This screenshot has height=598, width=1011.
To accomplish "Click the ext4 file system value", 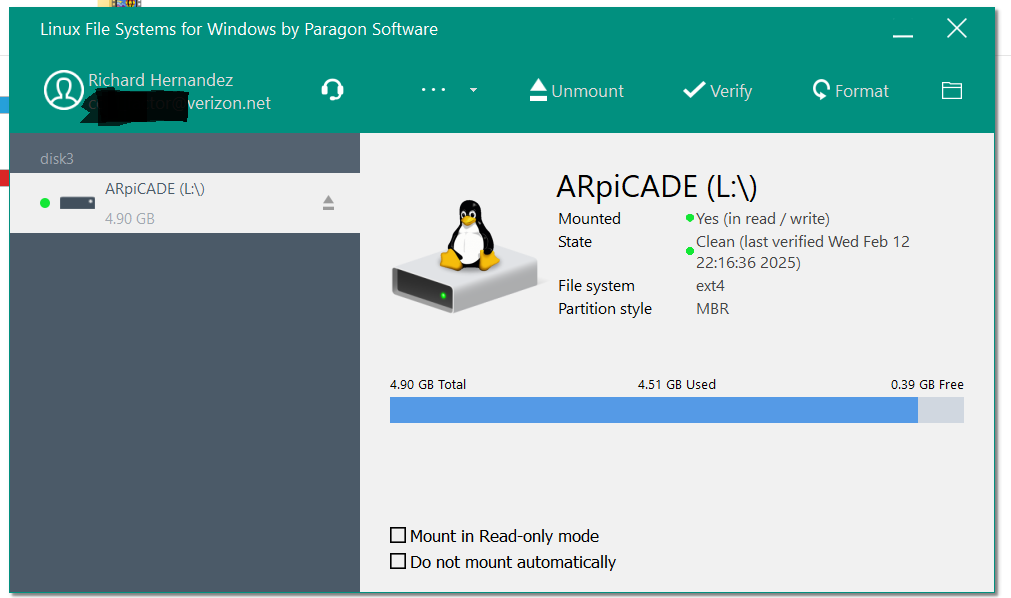I will [x=710, y=286].
